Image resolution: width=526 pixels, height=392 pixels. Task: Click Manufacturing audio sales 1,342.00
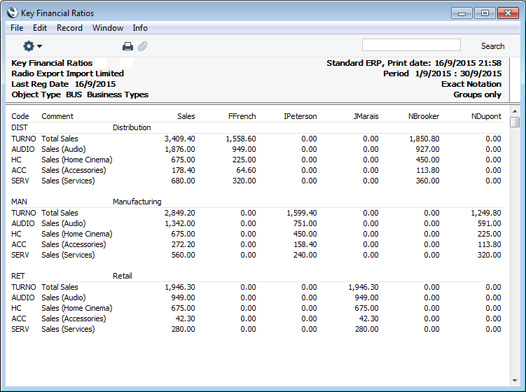point(180,223)
